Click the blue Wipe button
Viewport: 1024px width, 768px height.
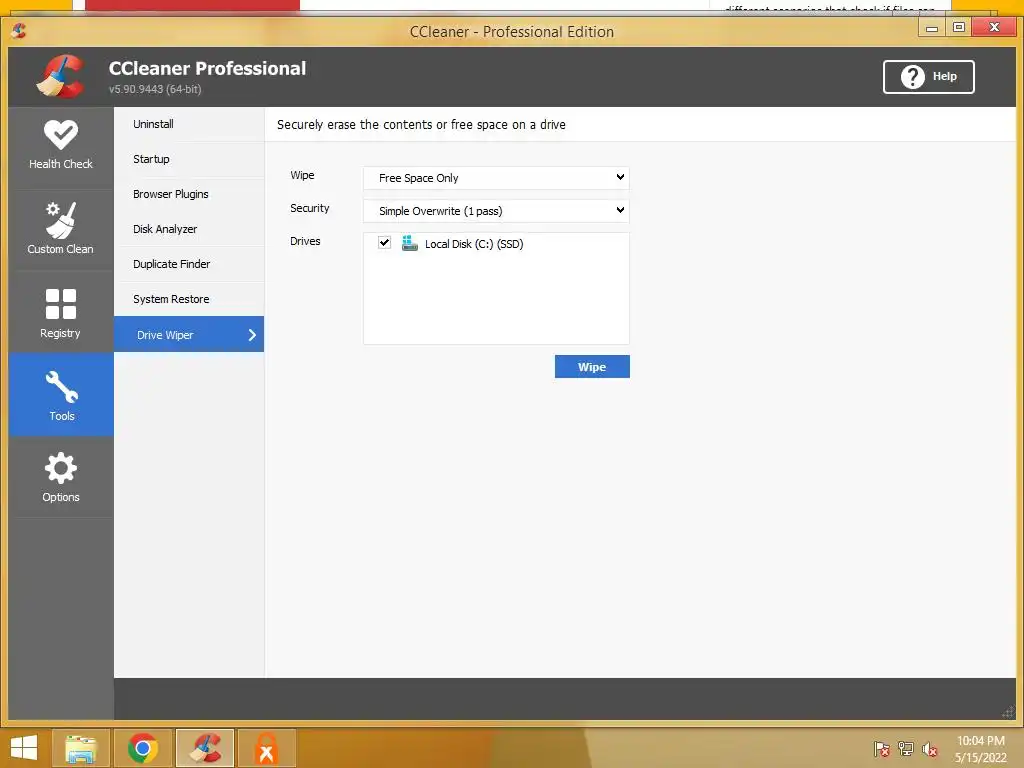coord(592,366)
